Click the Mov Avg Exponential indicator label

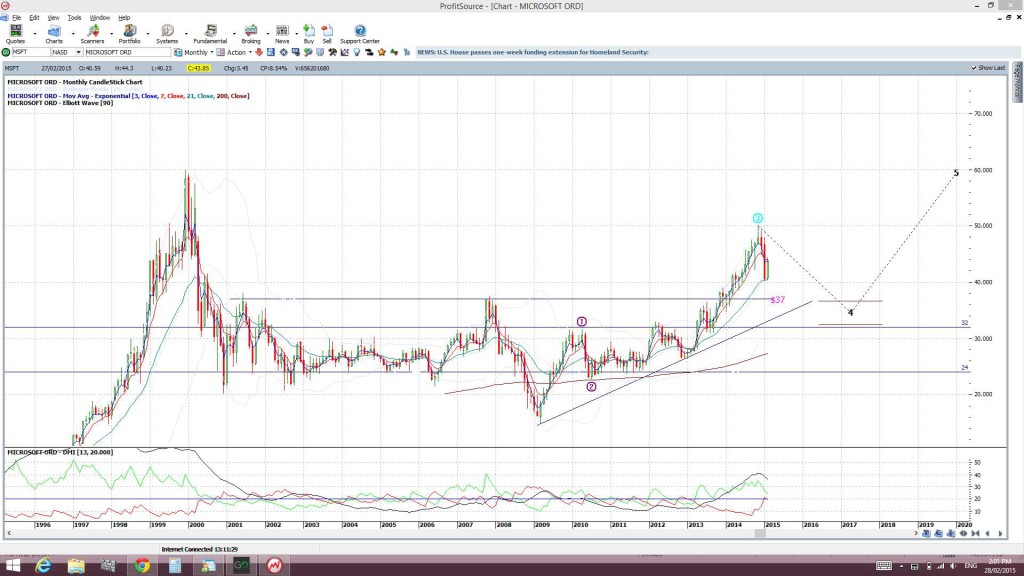click(128, 96)
